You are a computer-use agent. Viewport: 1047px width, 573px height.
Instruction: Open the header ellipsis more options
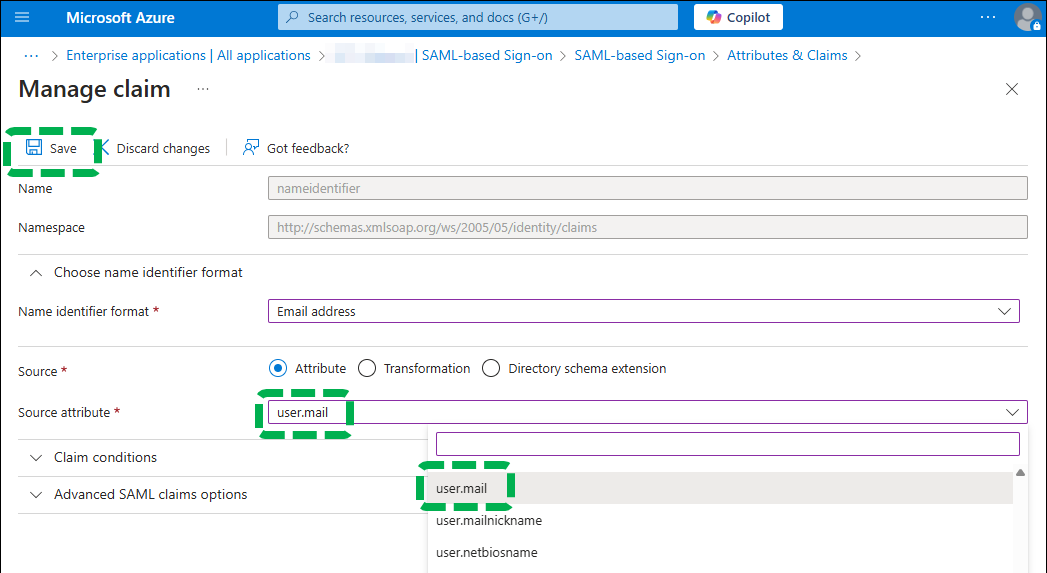(988, 18)
